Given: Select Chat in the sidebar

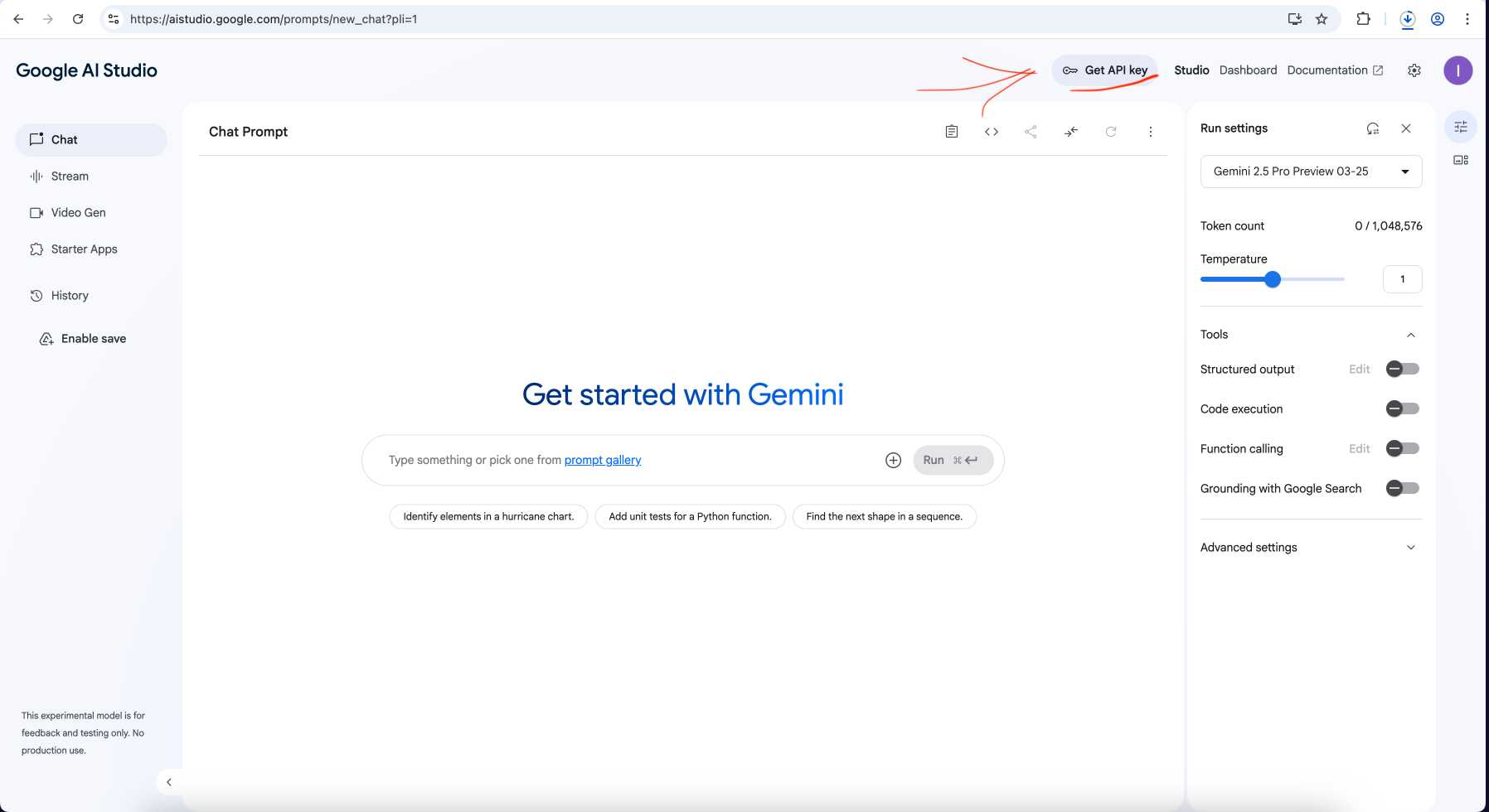Looking at the screenshot, I should (x=91, y=140).
